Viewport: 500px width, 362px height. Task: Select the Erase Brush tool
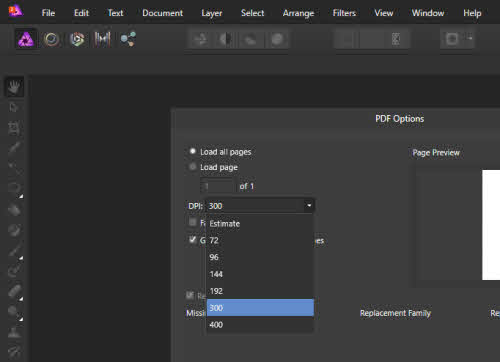coord(14,291)
